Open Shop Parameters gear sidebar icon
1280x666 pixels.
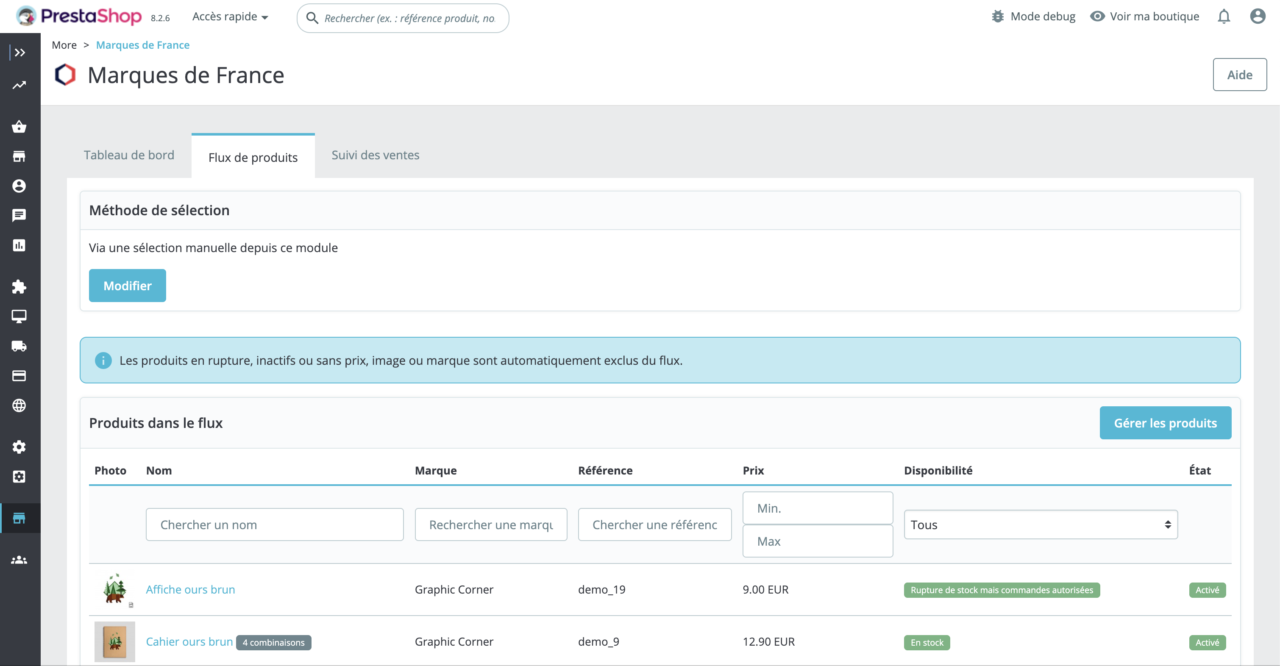[x=19, y=447]
